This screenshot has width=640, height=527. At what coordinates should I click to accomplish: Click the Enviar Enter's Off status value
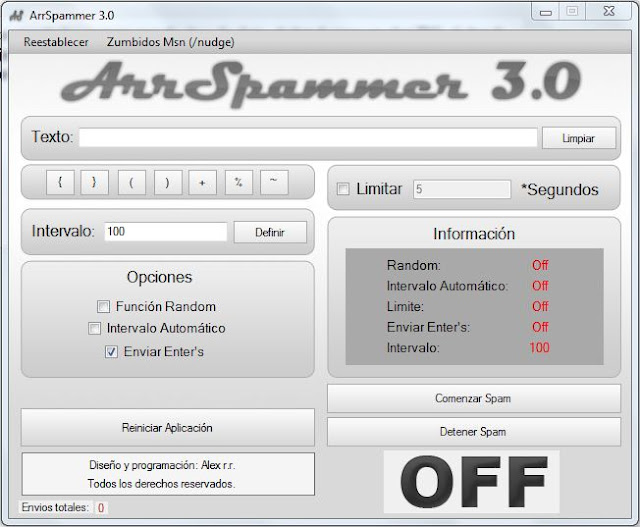[x=540, y=327]
